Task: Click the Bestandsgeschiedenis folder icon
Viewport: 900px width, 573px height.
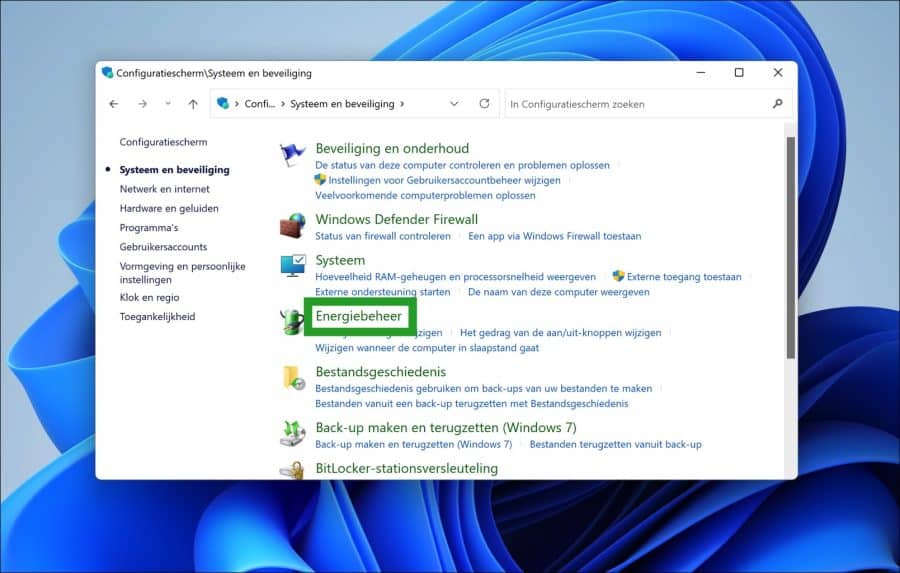Action: pyautogui.click(x=293, y=378)
